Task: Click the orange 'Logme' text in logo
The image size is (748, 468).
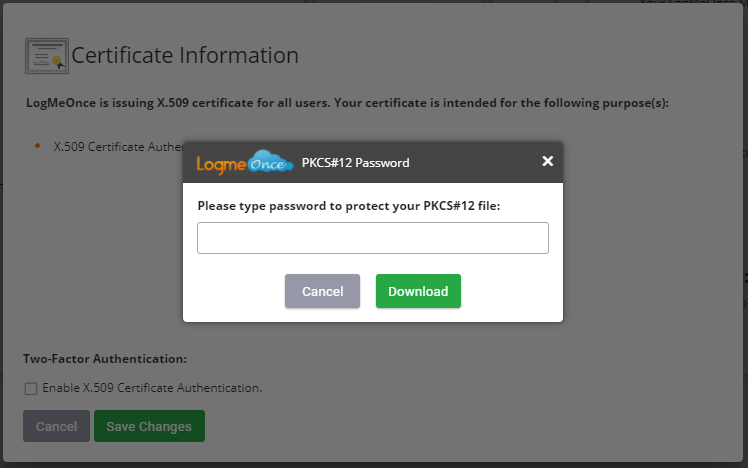Action: click(221, 165)
